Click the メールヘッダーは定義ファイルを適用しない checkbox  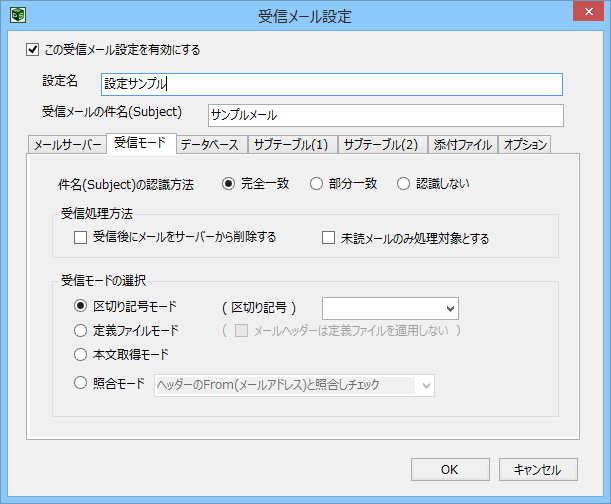(241, 331)
